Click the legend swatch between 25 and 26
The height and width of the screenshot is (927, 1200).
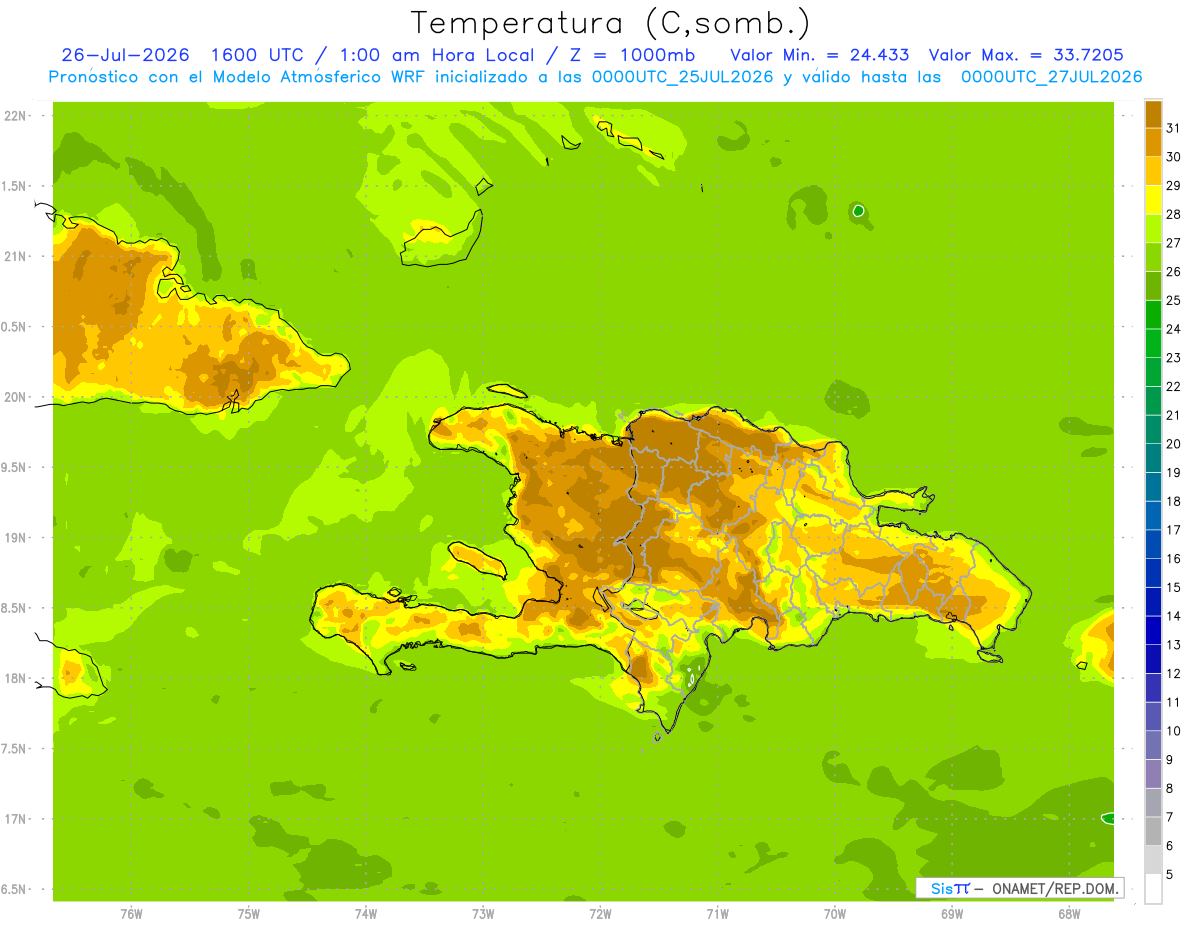click(x=1153, y=286)
